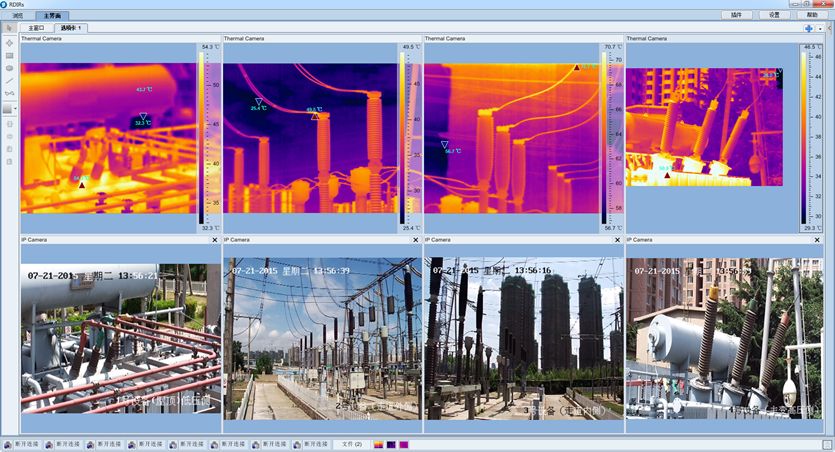Viewport: 835px width, 452px height.
Task: Click the blue plus add icon
Action: point(808,29)
